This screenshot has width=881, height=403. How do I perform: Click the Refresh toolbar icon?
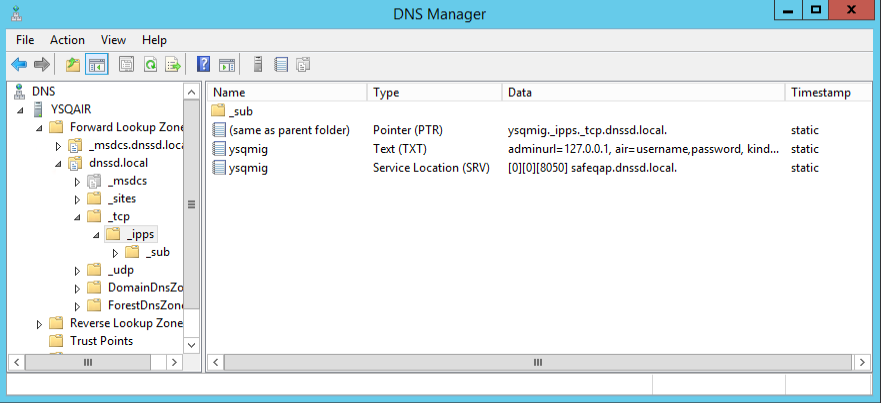coord(150,65)
